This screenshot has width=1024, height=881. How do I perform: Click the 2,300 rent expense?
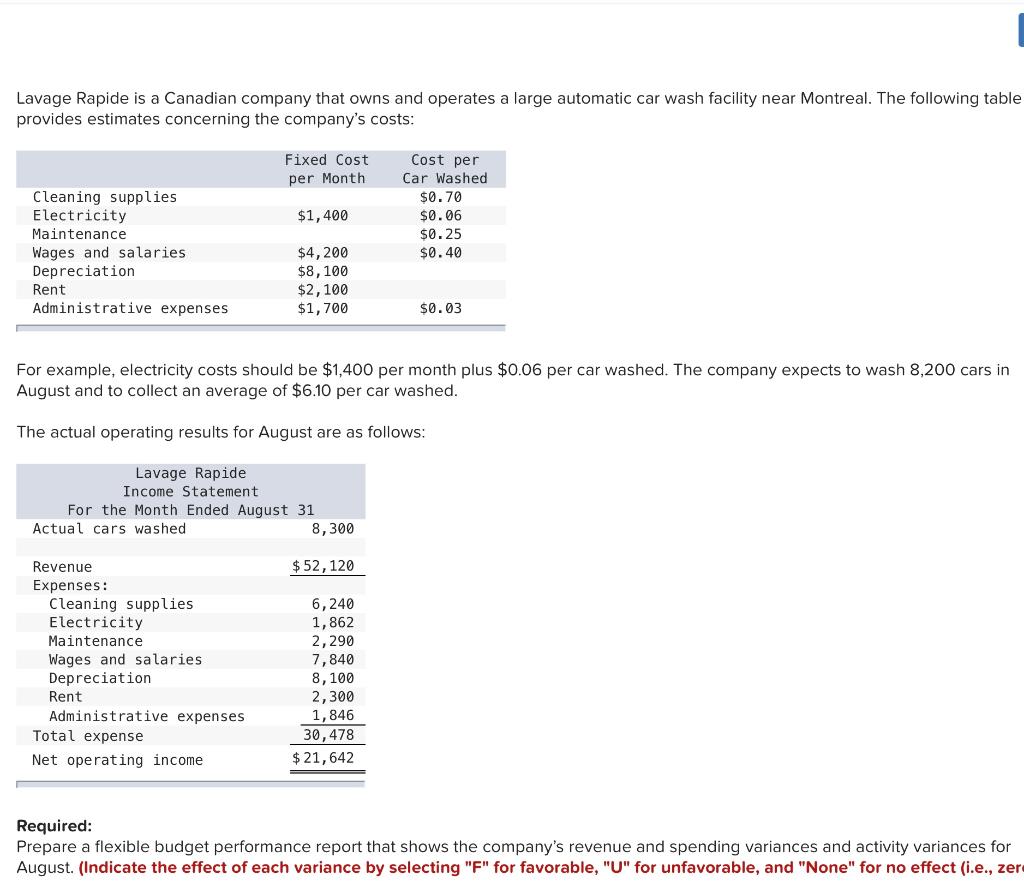[332, 697]
